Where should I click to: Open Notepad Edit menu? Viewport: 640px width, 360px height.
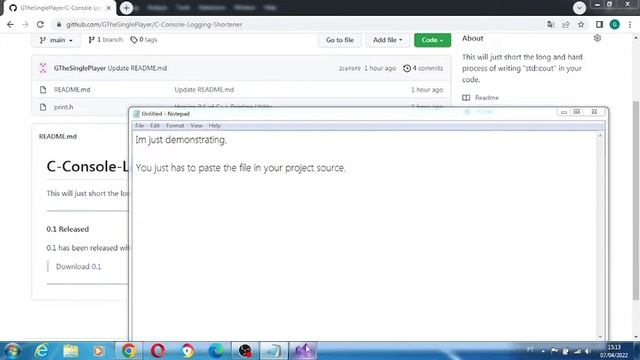155,126
